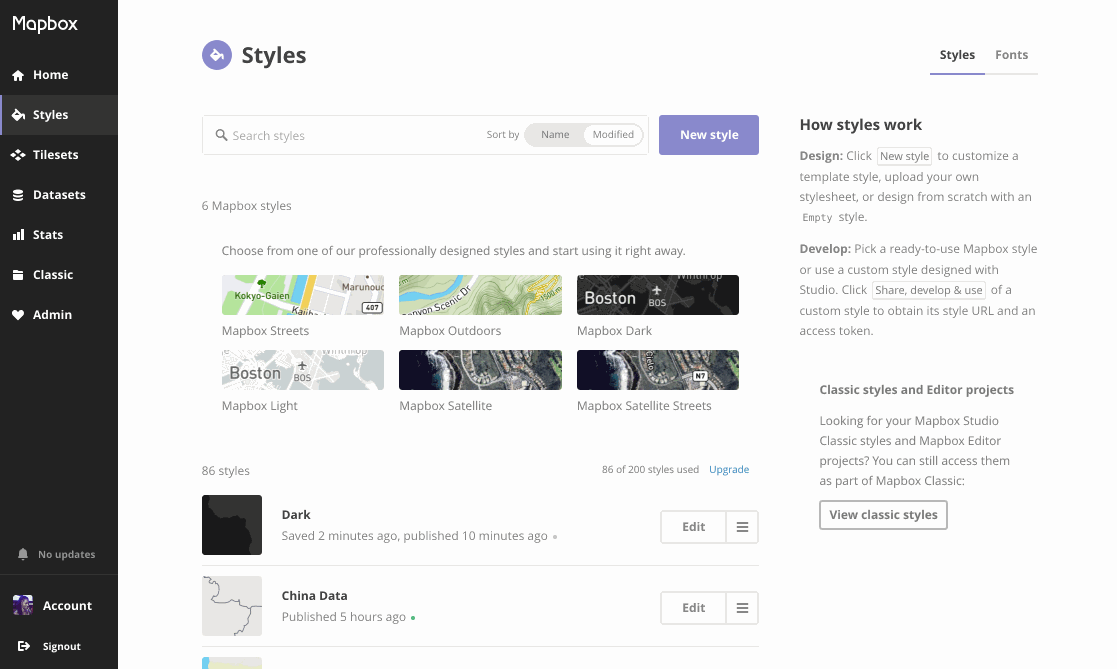Click the China Data style title
1117x669 pixels.
click(314, 596)
